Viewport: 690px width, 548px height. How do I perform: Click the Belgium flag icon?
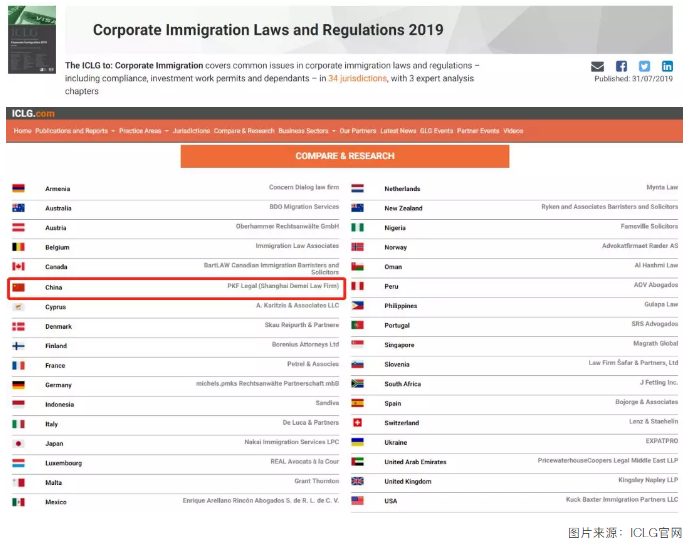18,247
